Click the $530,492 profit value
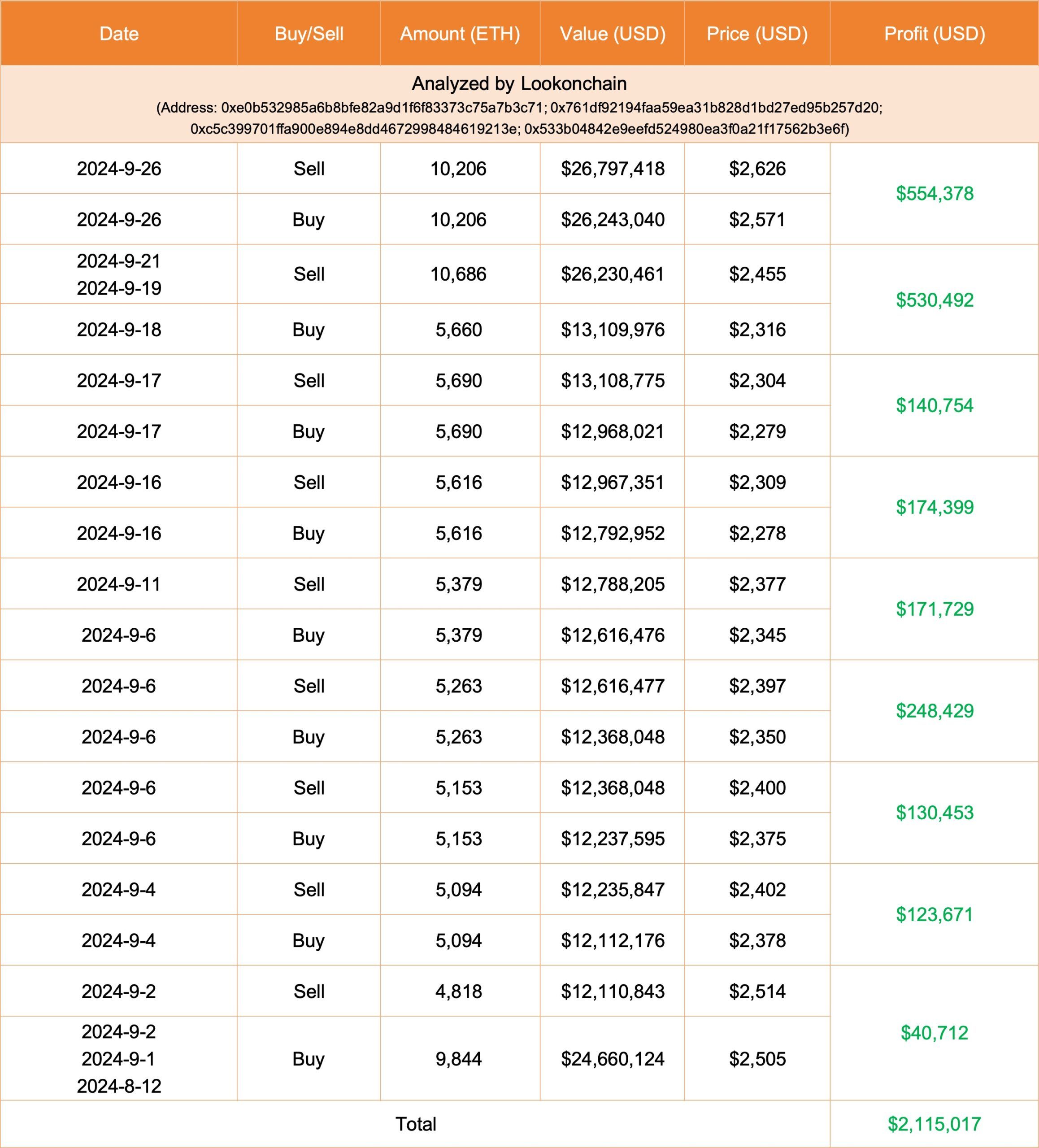The height and width of the screenshot is (1148, 1039). coord(934,300)
